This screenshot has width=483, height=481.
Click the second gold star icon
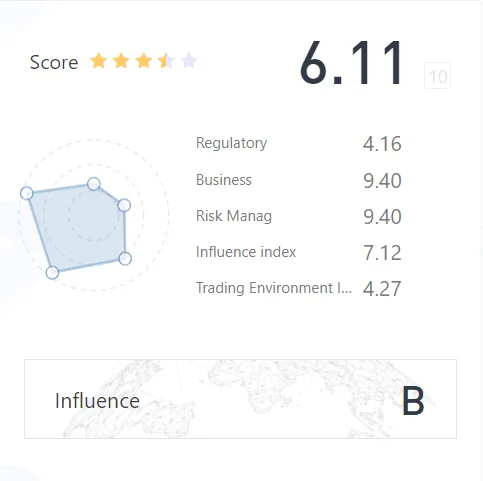(121, 61)
